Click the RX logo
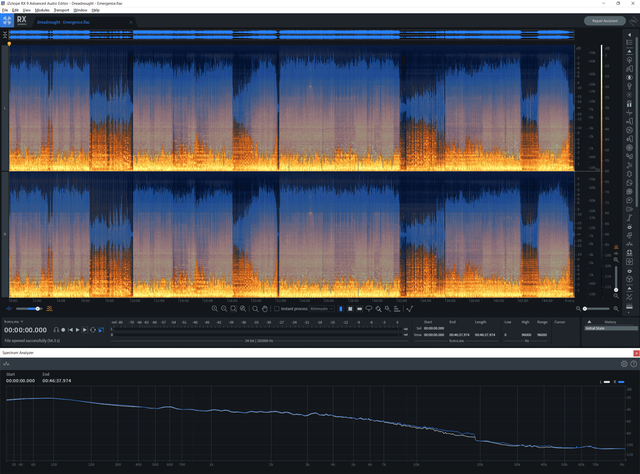This screenshot has width=640, height=474. pos(22,20)
